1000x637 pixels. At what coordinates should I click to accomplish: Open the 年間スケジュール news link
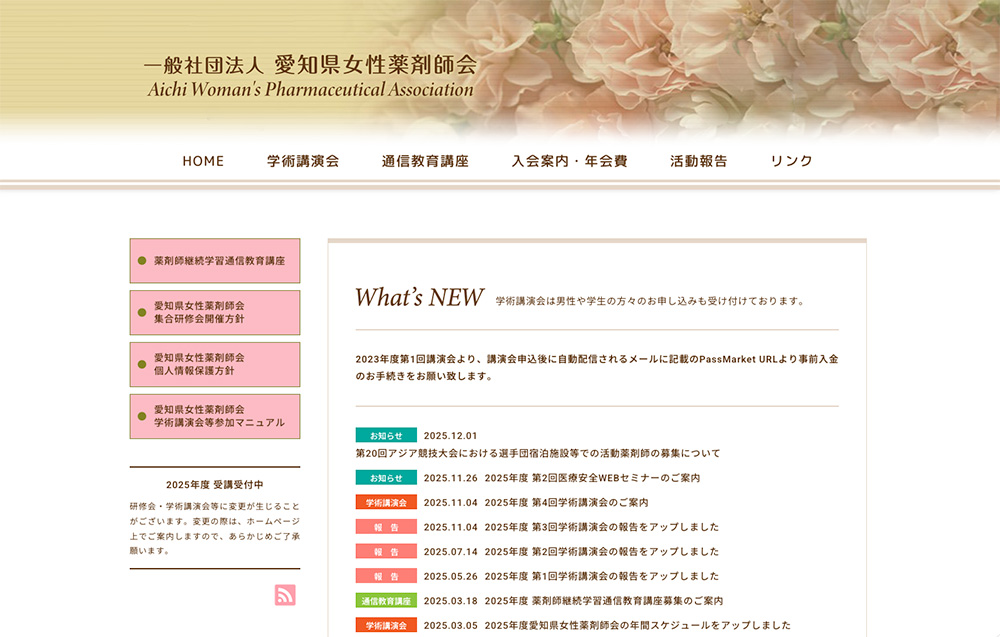637,625
